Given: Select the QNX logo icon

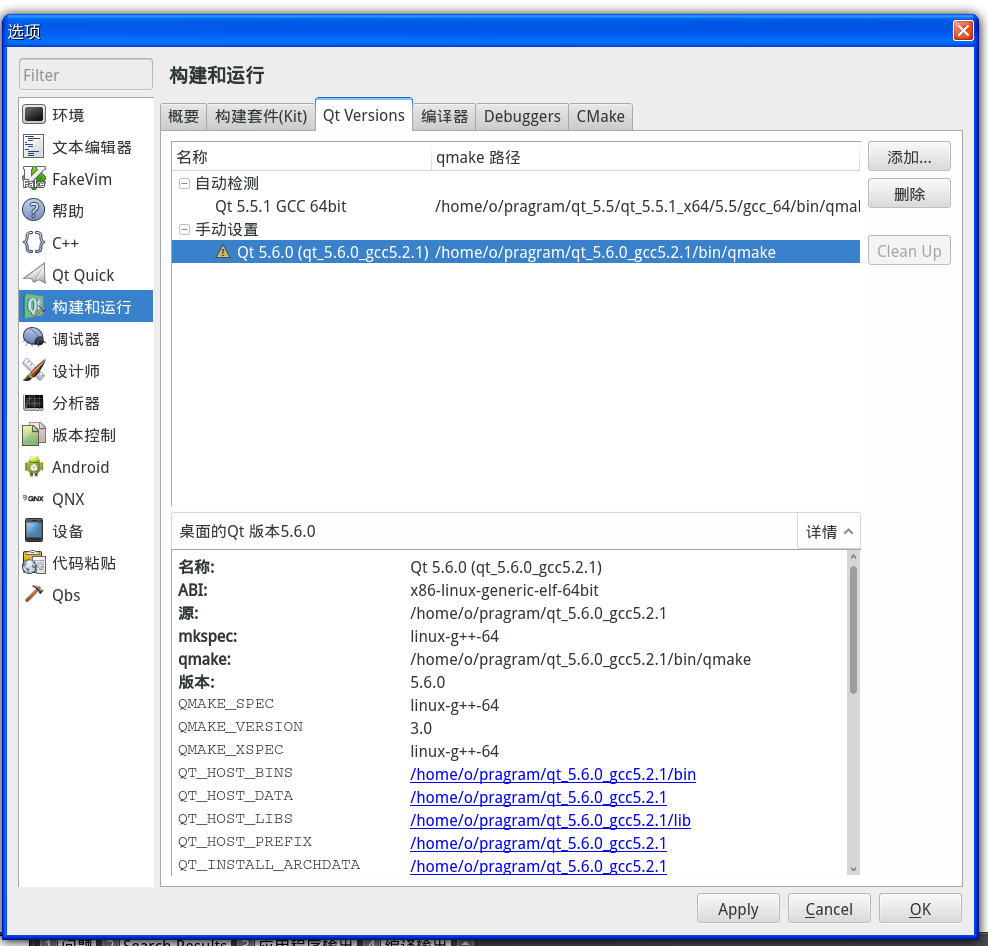Looking at the screenshot, I should point(34,499).
